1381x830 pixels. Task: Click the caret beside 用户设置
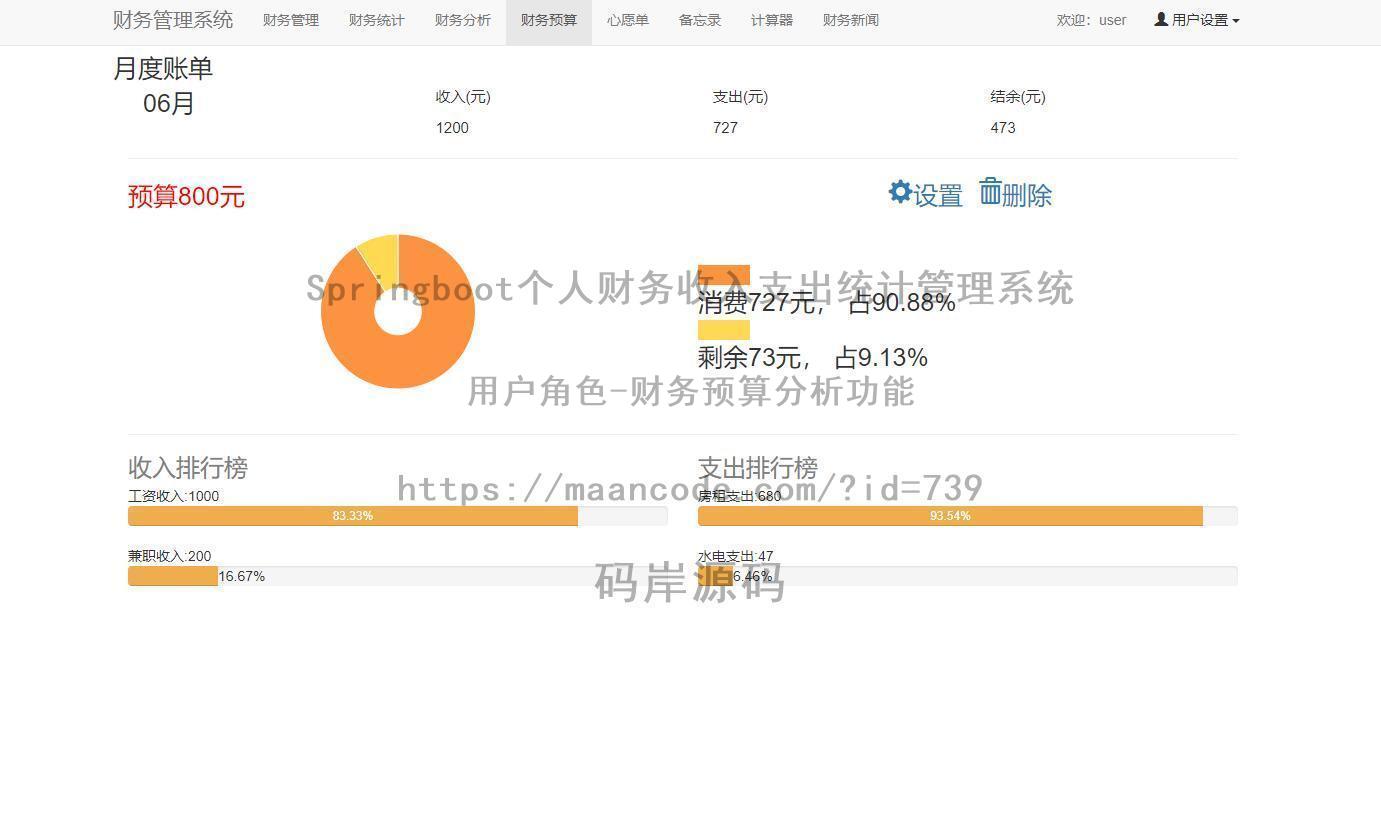click(x=1236, y=21)
